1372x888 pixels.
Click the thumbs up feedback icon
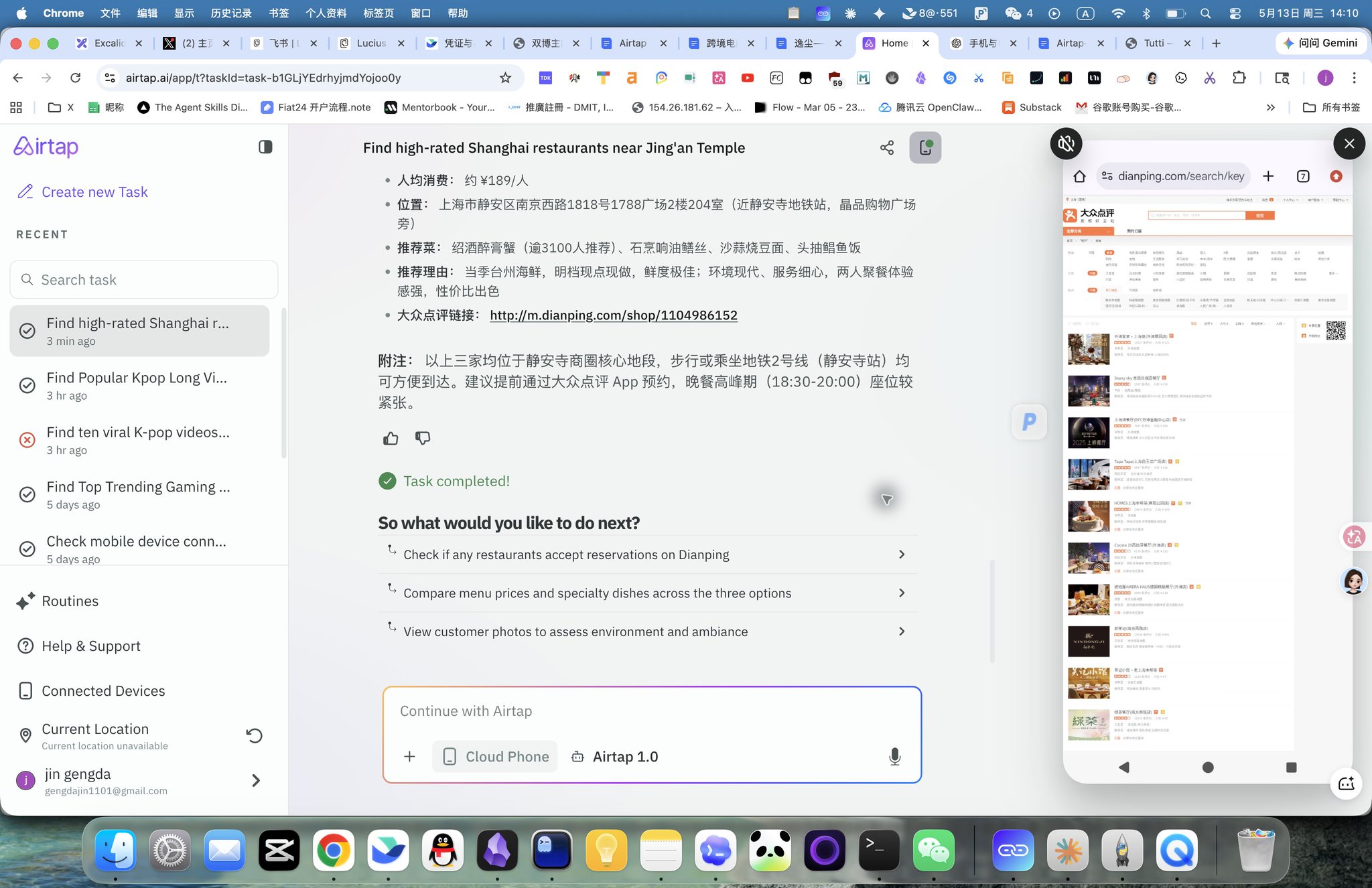coord(391,439)
